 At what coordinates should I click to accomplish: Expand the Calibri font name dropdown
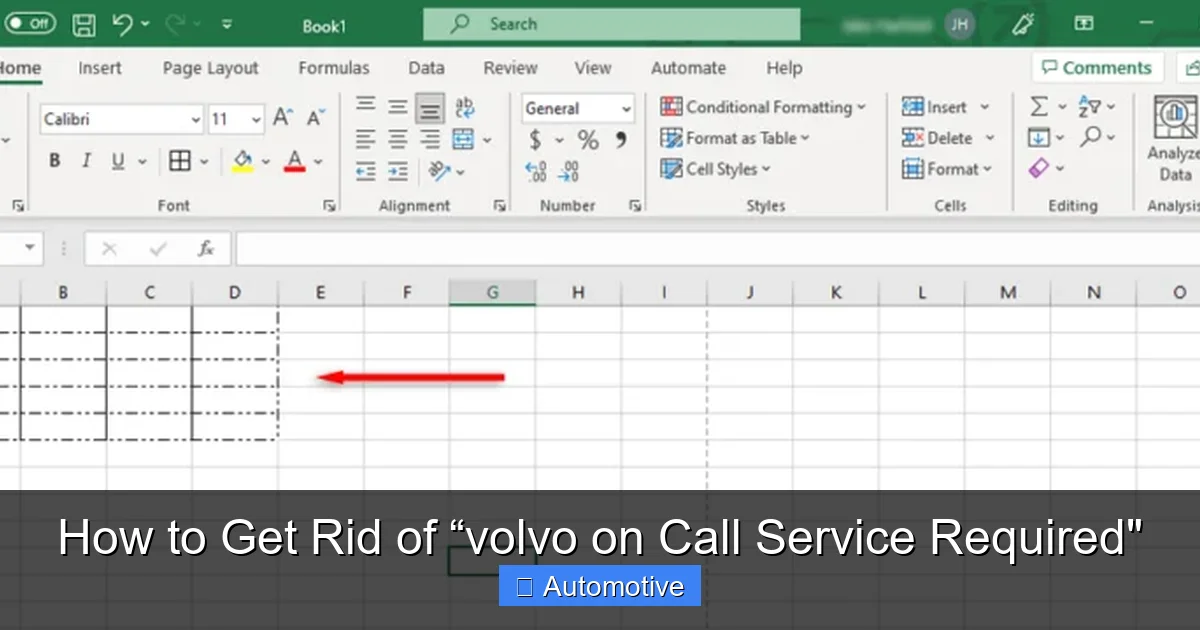[195, 120]
